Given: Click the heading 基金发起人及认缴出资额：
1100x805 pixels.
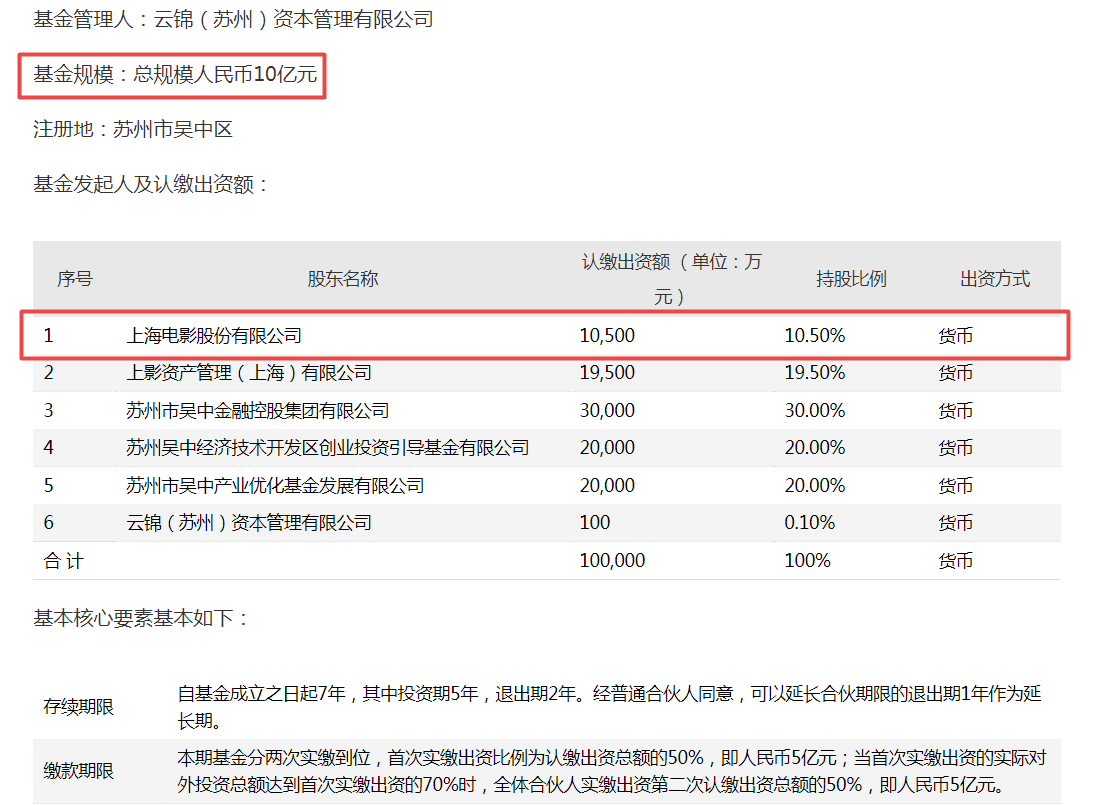Looking at the screenshot, I should [150, 185].
